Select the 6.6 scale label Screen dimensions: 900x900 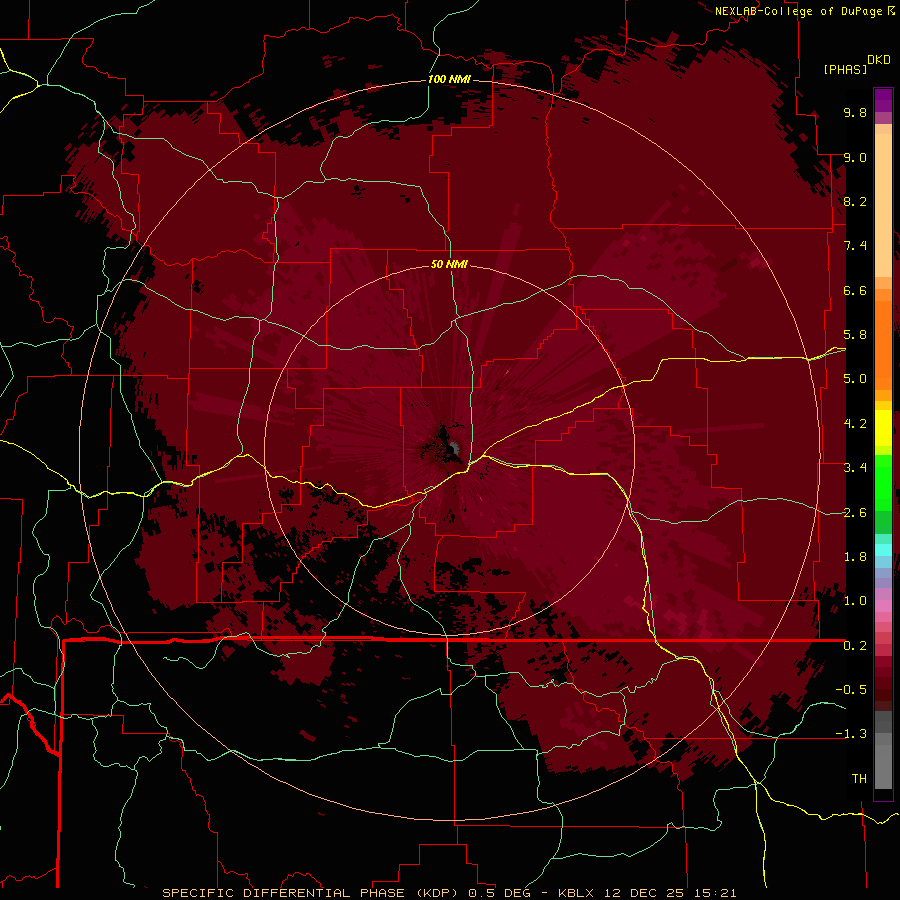pos(855,290)
